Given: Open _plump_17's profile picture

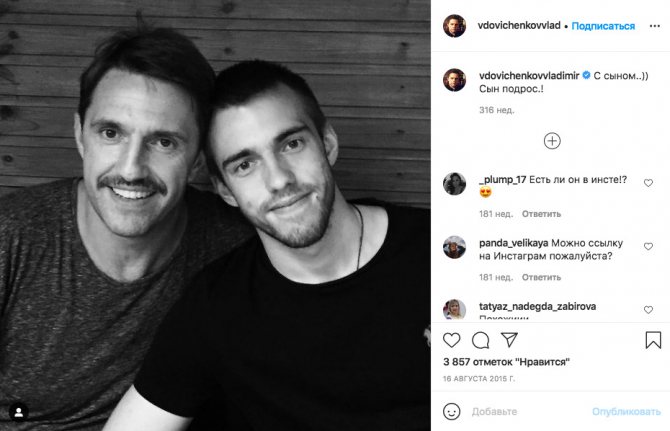Looking at the screenshot, I should pos(454,184).
